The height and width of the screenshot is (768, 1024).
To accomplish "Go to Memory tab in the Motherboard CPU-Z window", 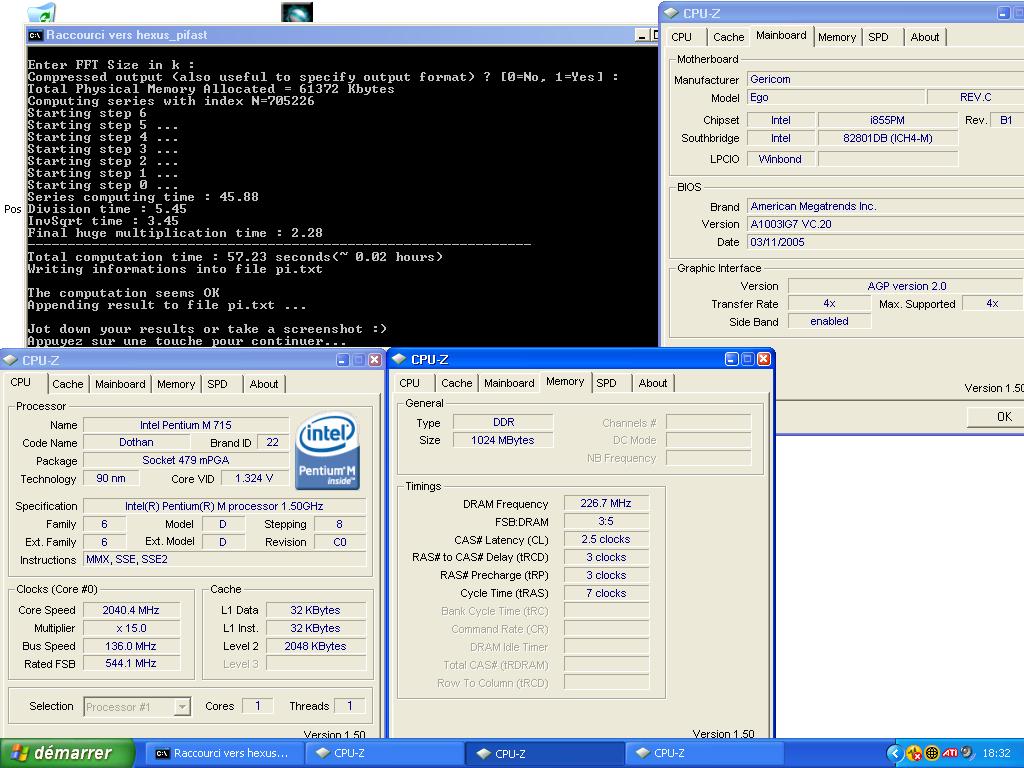I will coord(837,37).
